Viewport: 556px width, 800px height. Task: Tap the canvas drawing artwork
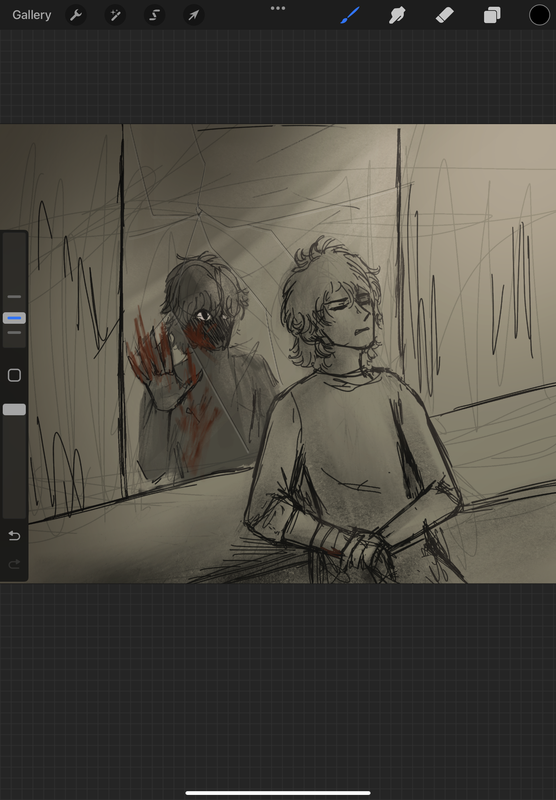click(x=278, y=354)
